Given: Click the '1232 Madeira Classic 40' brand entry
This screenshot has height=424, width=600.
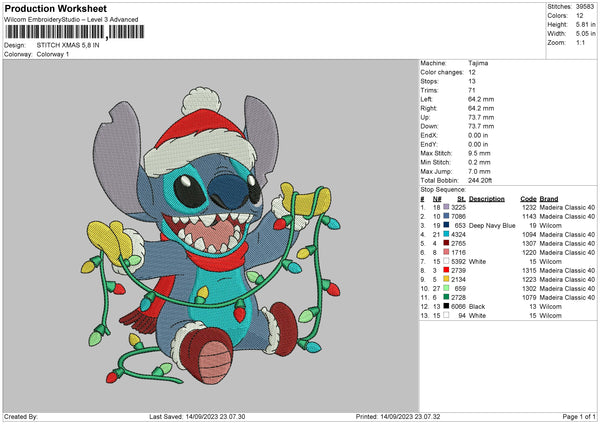Looking at the screenshot, I should 559,207.
